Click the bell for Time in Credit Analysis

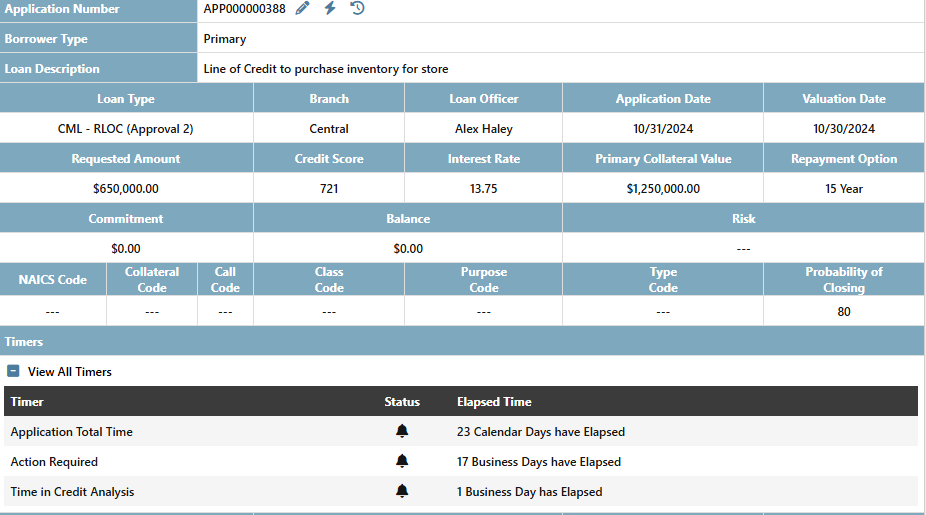402,492
